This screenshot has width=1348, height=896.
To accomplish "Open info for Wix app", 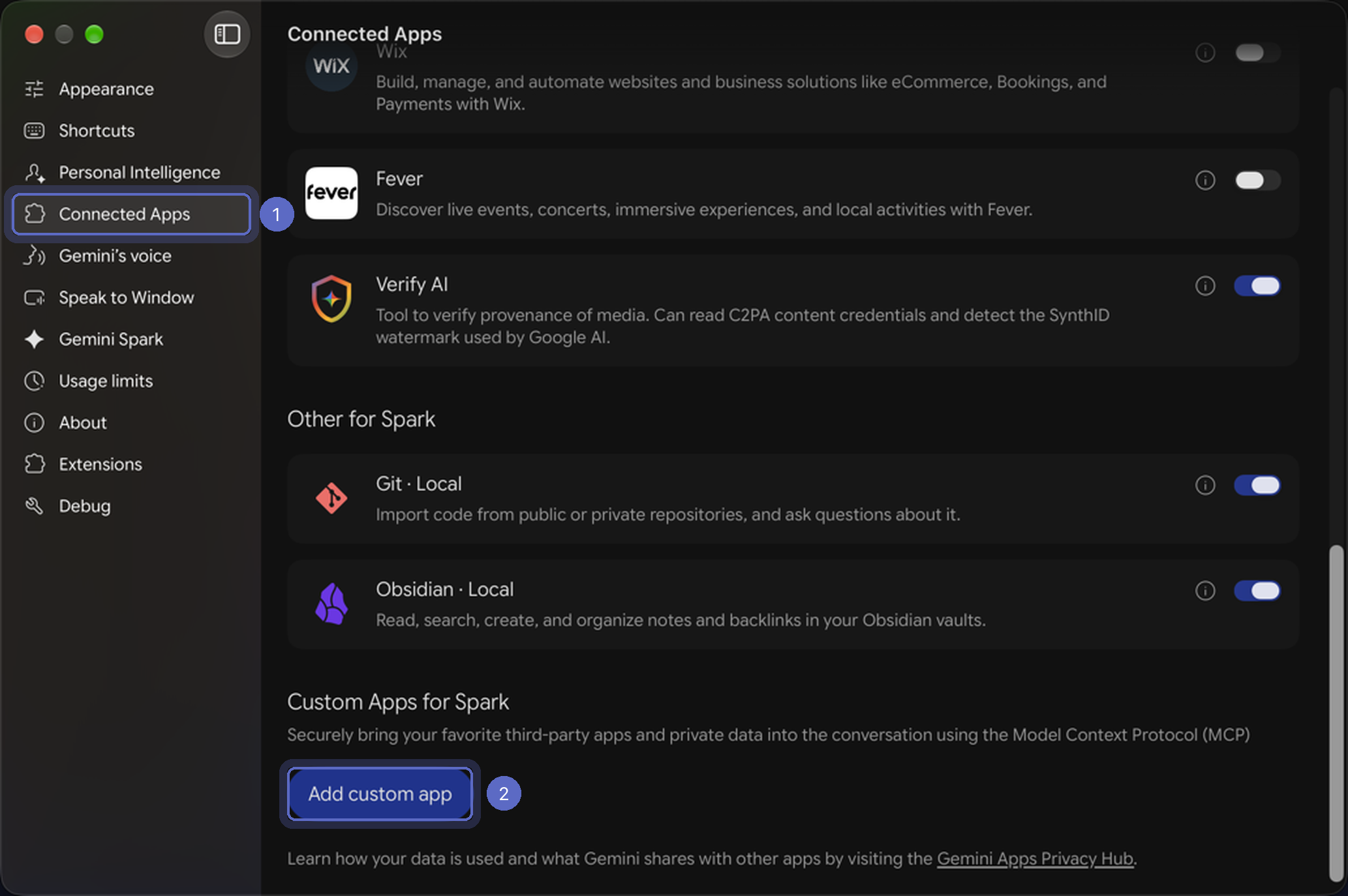I will tap(1205, 52).
